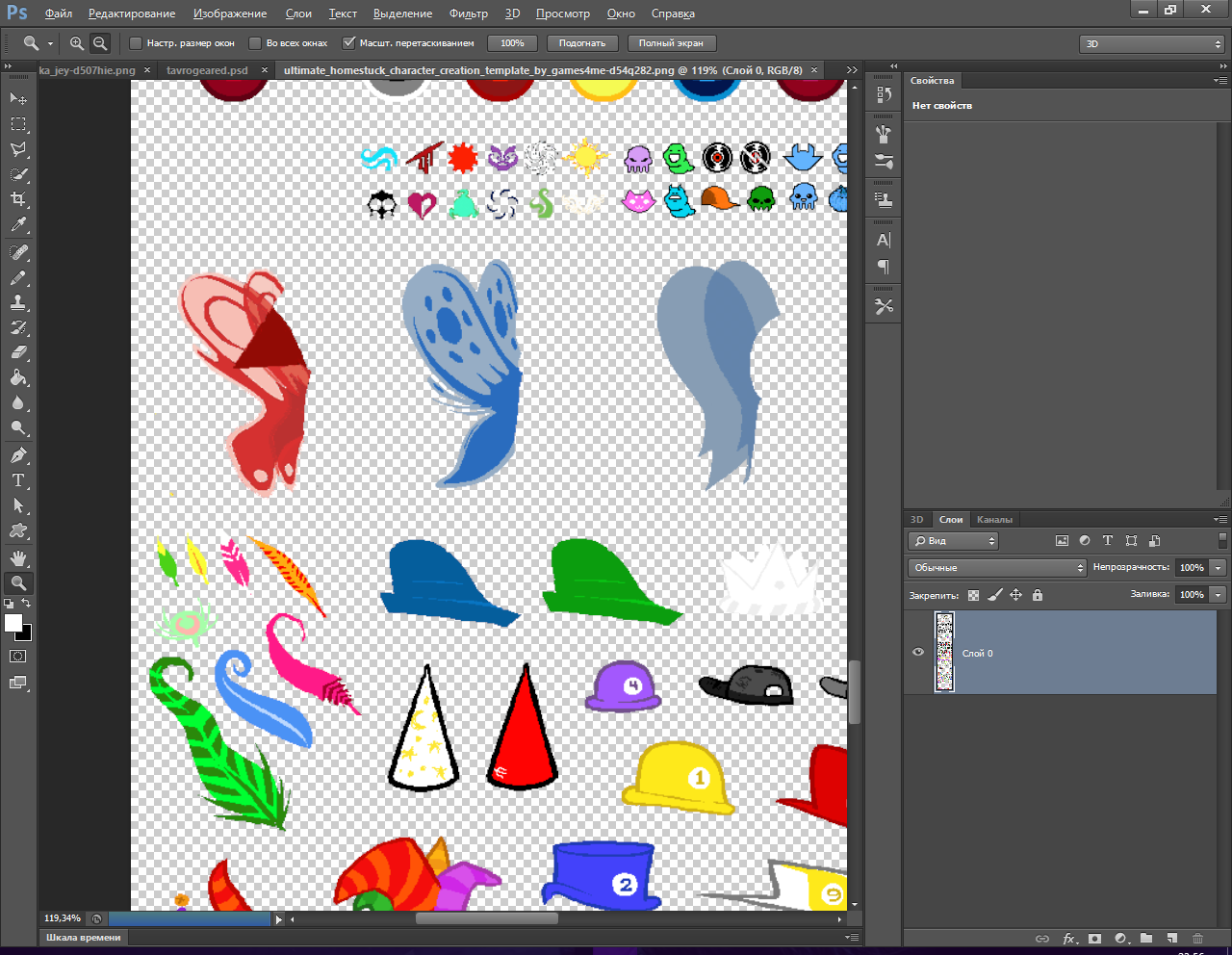Select the Horizontal Type tool
Image resolution: width=1232 pixels, height=955 pixels.
(x=18, y=479)
